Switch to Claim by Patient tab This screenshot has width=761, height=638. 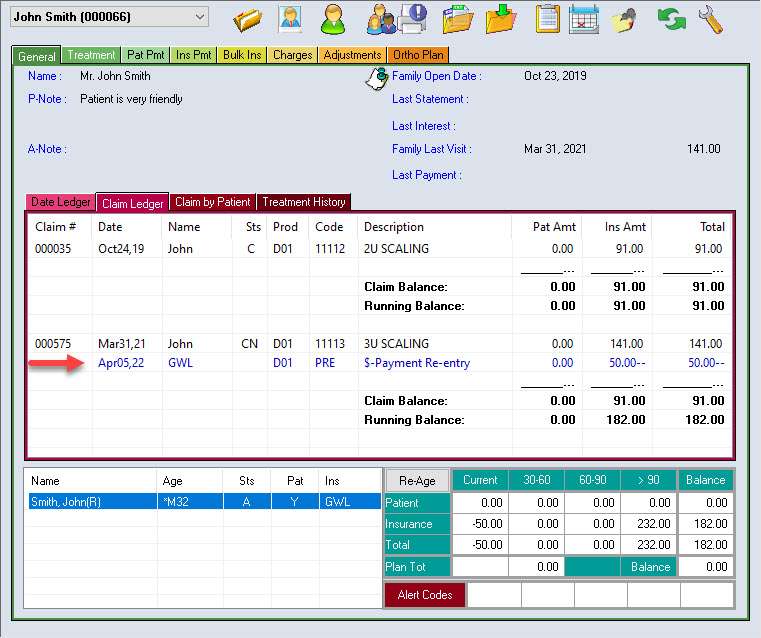(213, 202)
